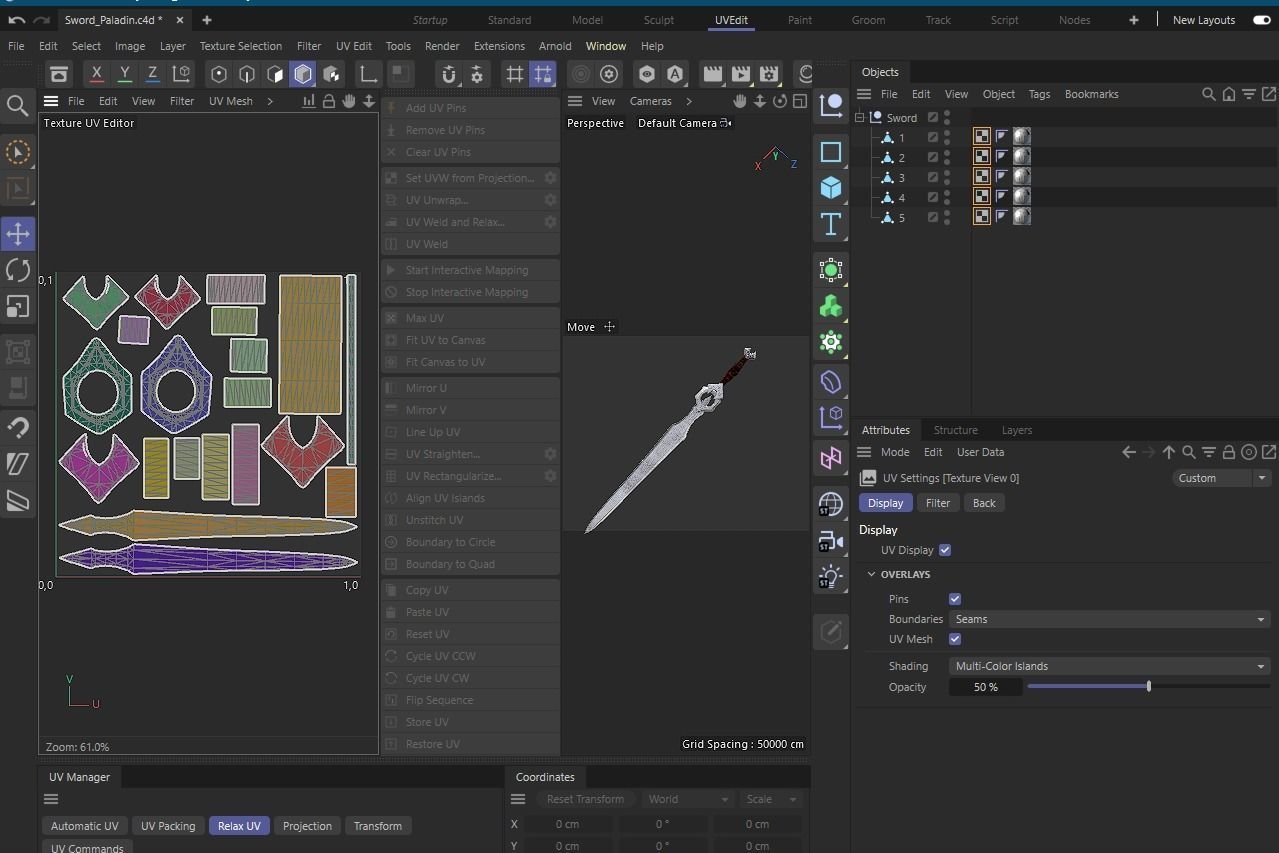Screen dimensions: 1279x853
Task: Select Edges mode icon
Action: pyautogui.click(x=247, y=74)
